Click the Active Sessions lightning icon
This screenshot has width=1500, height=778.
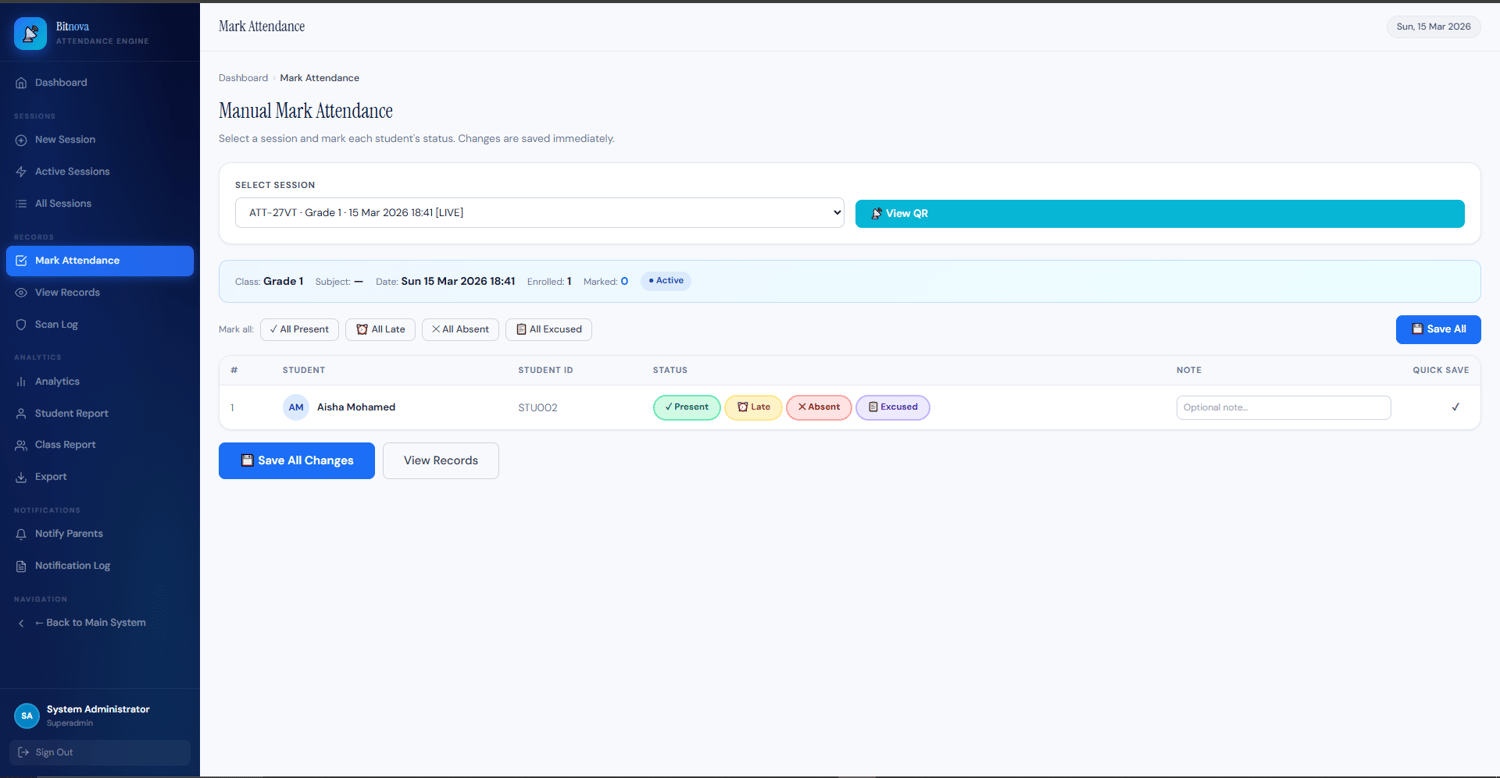tap(21, 172)
